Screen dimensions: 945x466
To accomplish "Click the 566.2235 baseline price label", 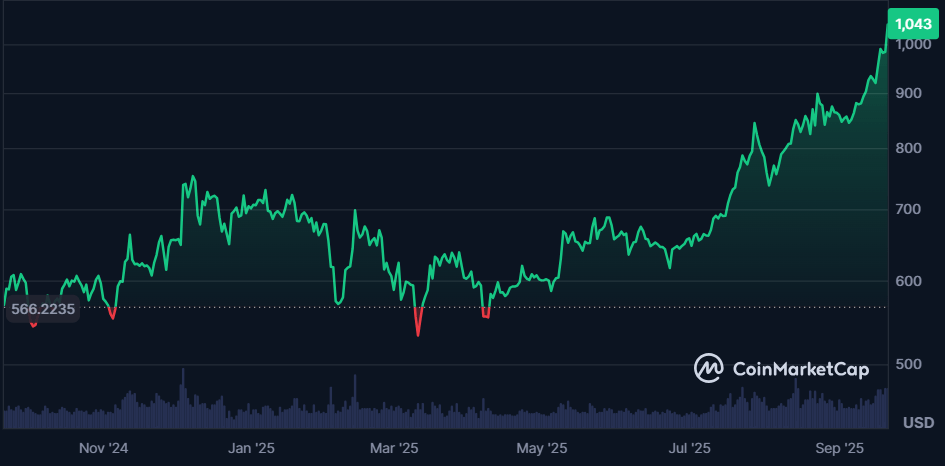I will coord(40,310).
